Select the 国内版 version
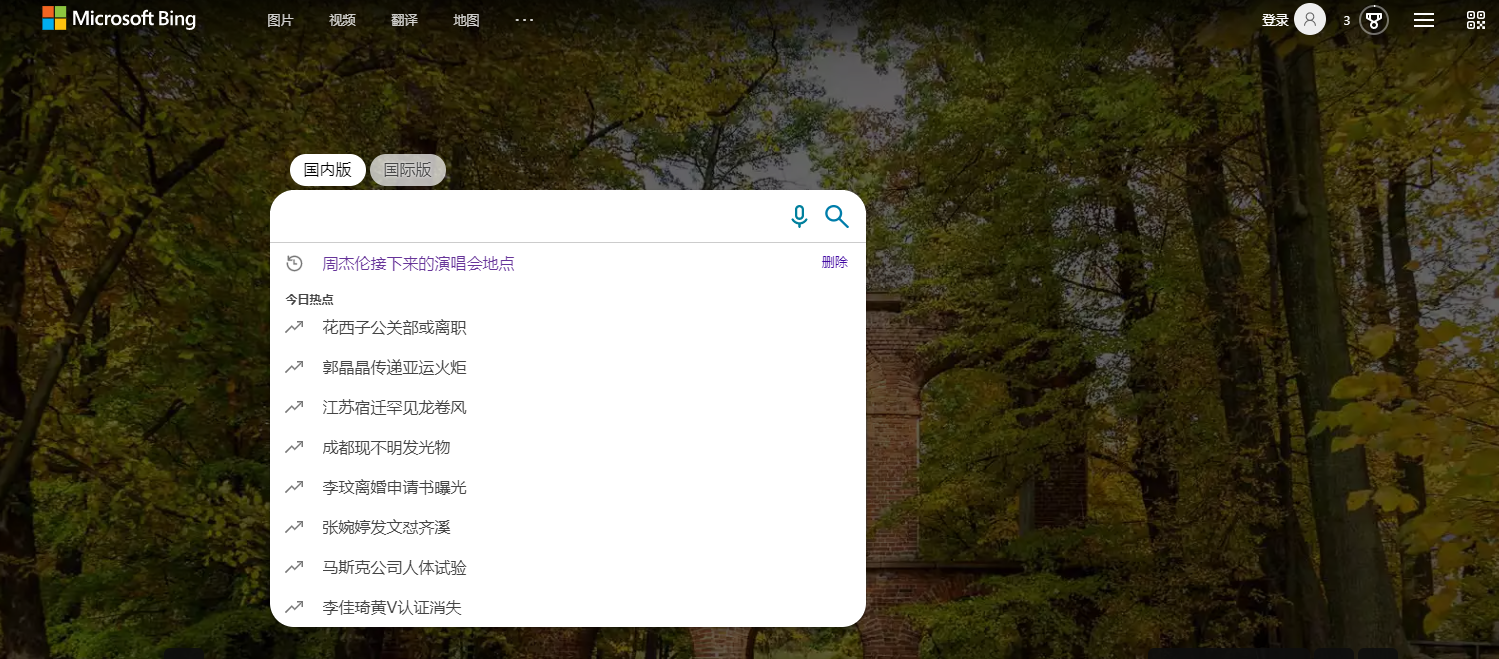 click(x=327, y=169)
